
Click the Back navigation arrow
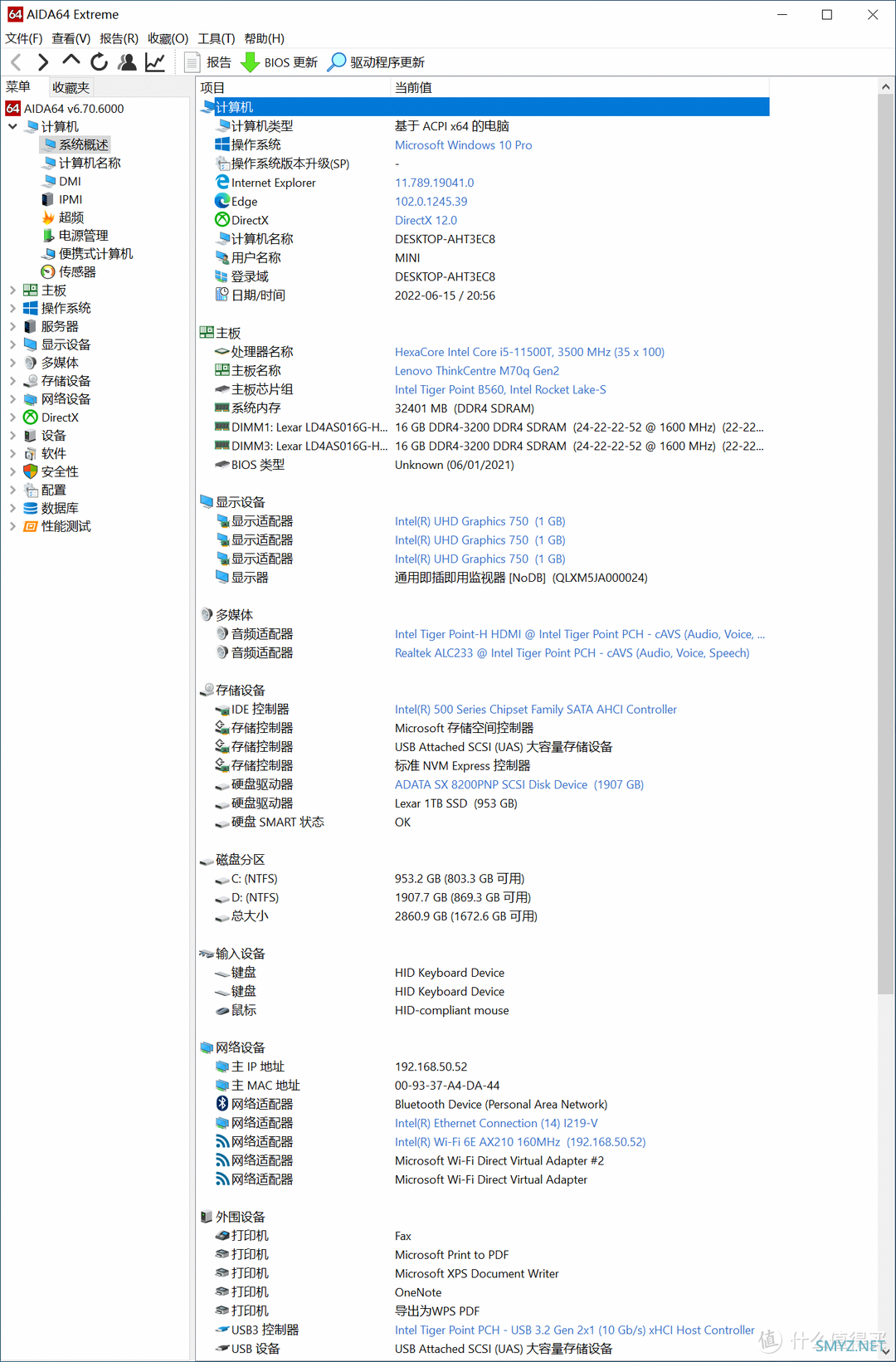(x=16, y=61)
